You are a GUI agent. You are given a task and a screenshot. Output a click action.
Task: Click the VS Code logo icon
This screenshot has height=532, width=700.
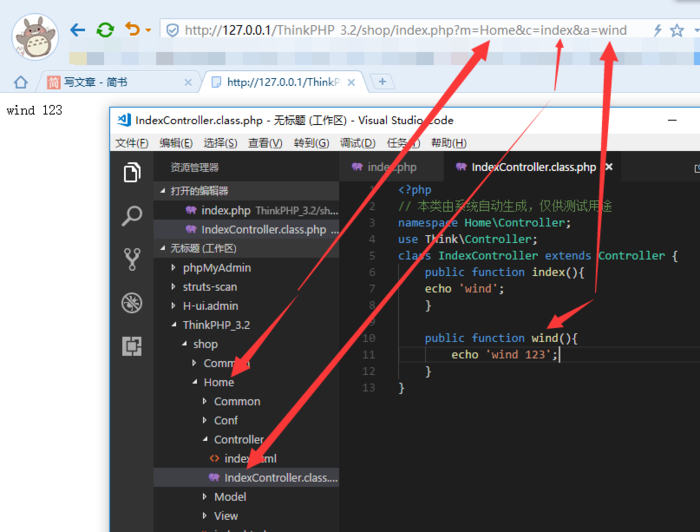pos(124,120)
